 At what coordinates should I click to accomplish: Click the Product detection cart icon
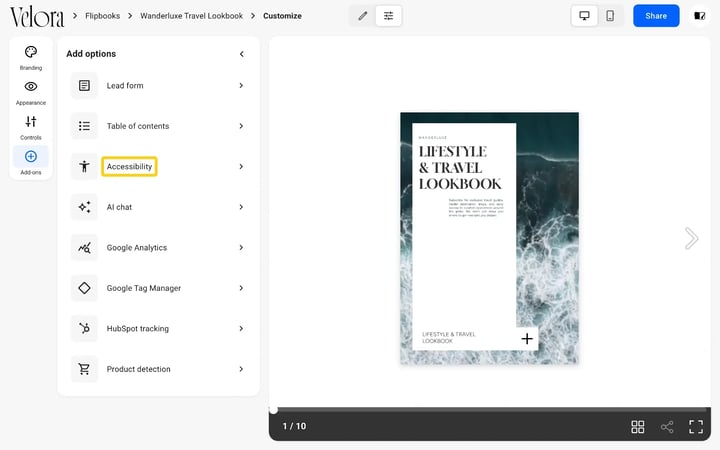(x=84, y=369)
